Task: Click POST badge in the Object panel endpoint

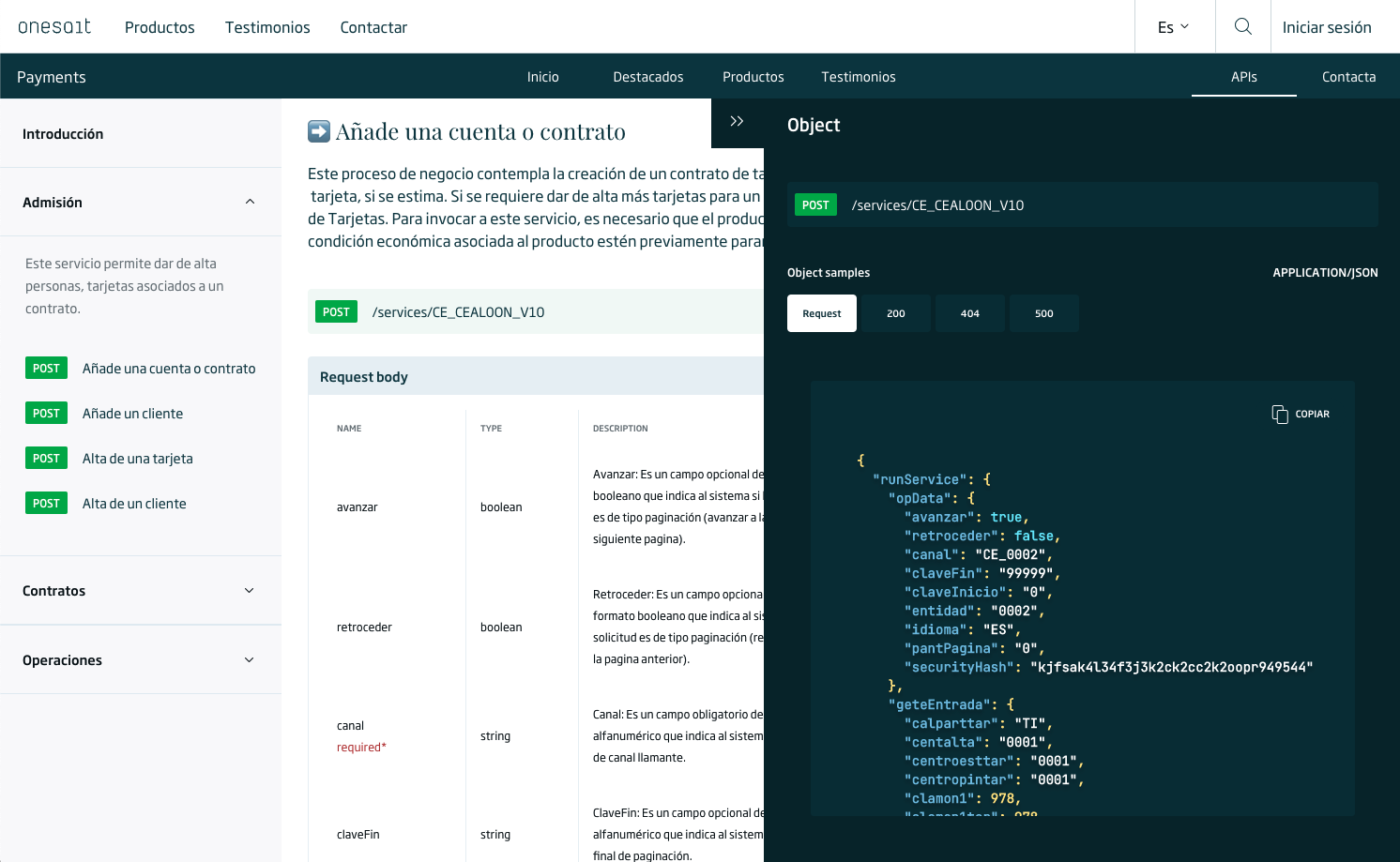Action: (815, 204)
